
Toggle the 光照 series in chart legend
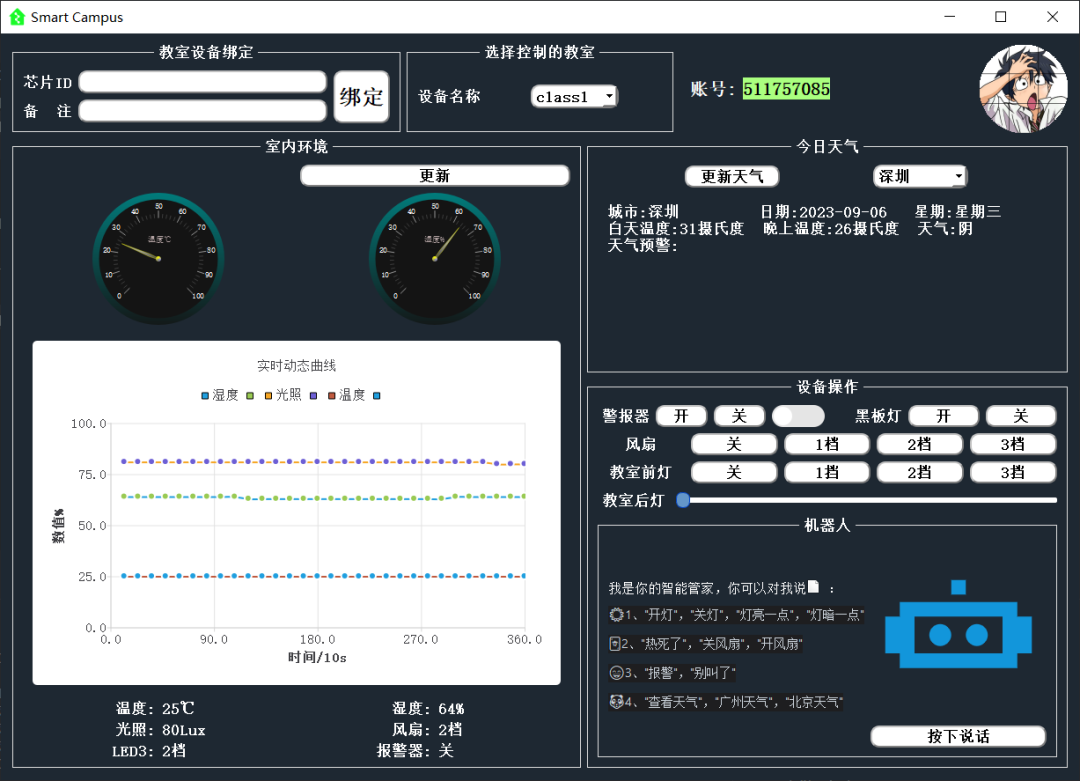285,395
